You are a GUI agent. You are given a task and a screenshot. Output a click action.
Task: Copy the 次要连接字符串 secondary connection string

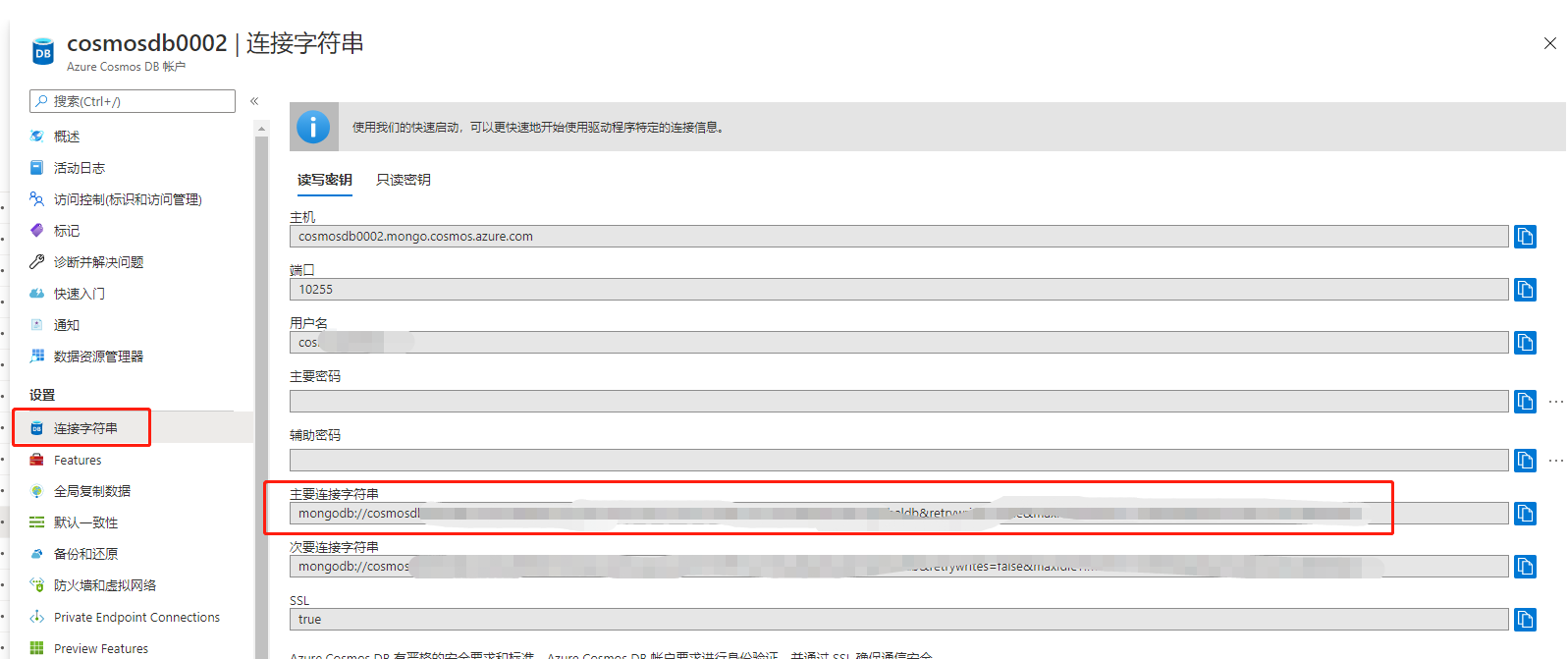(x=1525, y=567)
